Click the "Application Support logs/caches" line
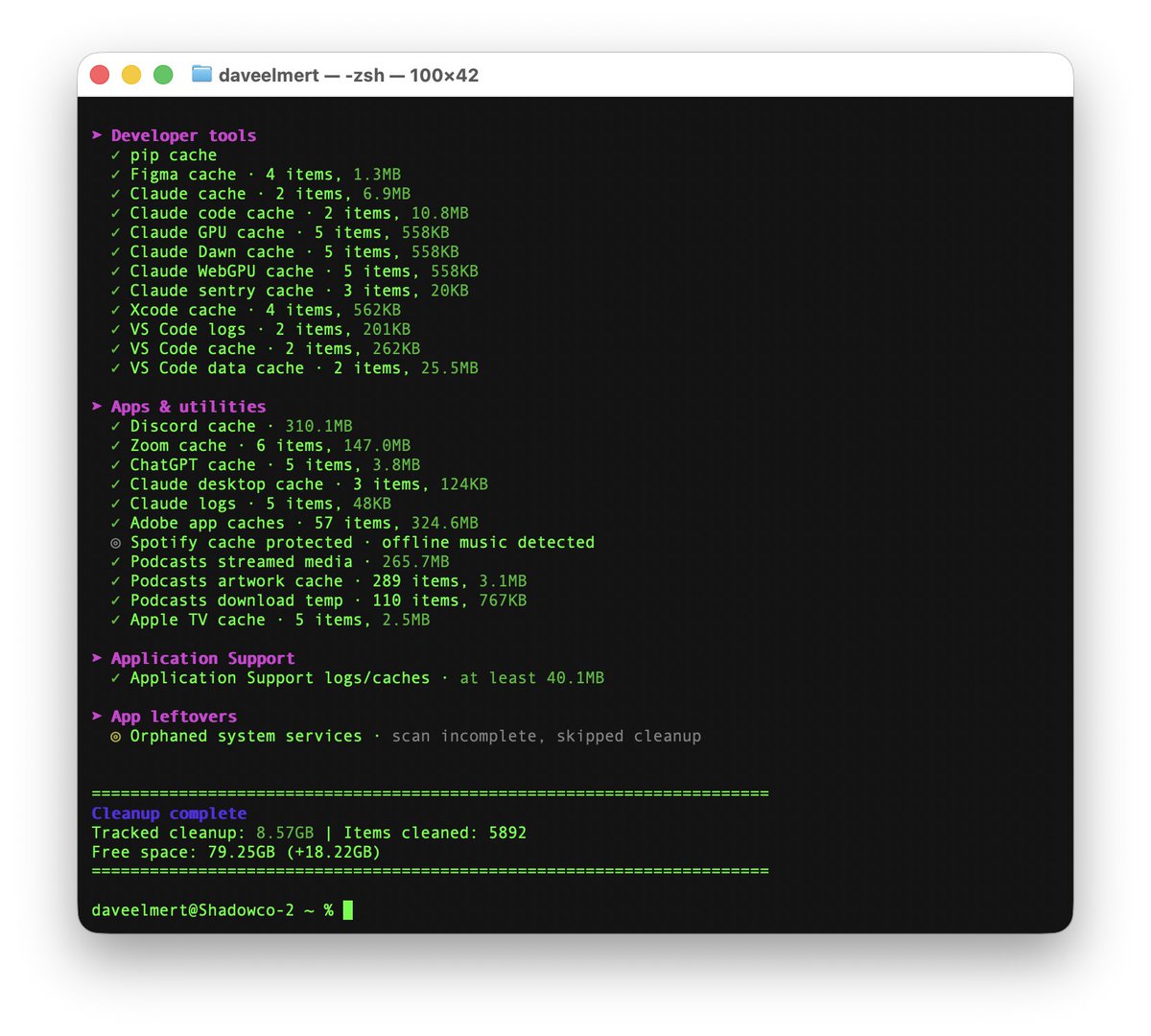The image size is (1151, 1036). pos(358,678)
